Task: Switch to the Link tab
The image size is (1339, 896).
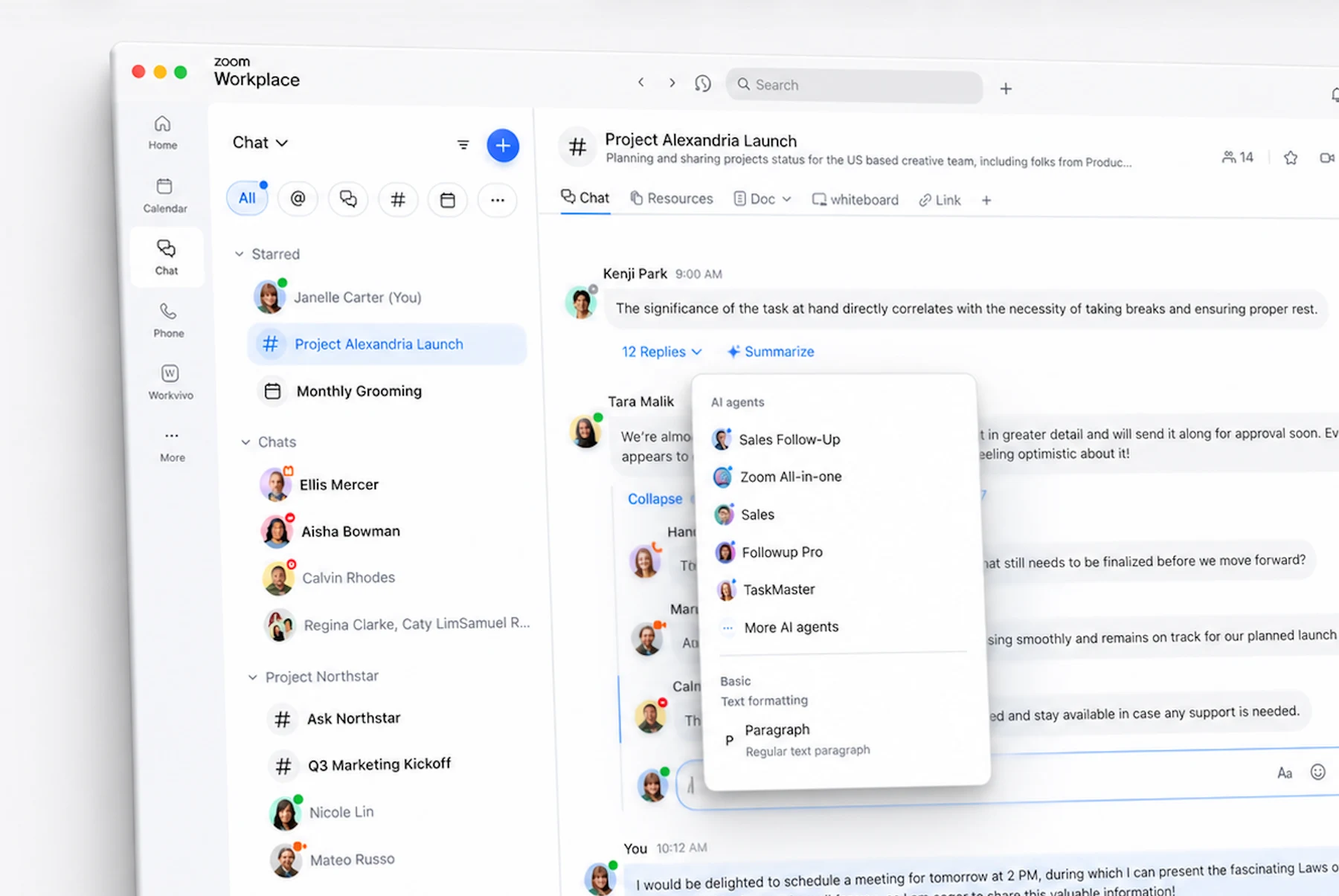Action: coord(940,200)
